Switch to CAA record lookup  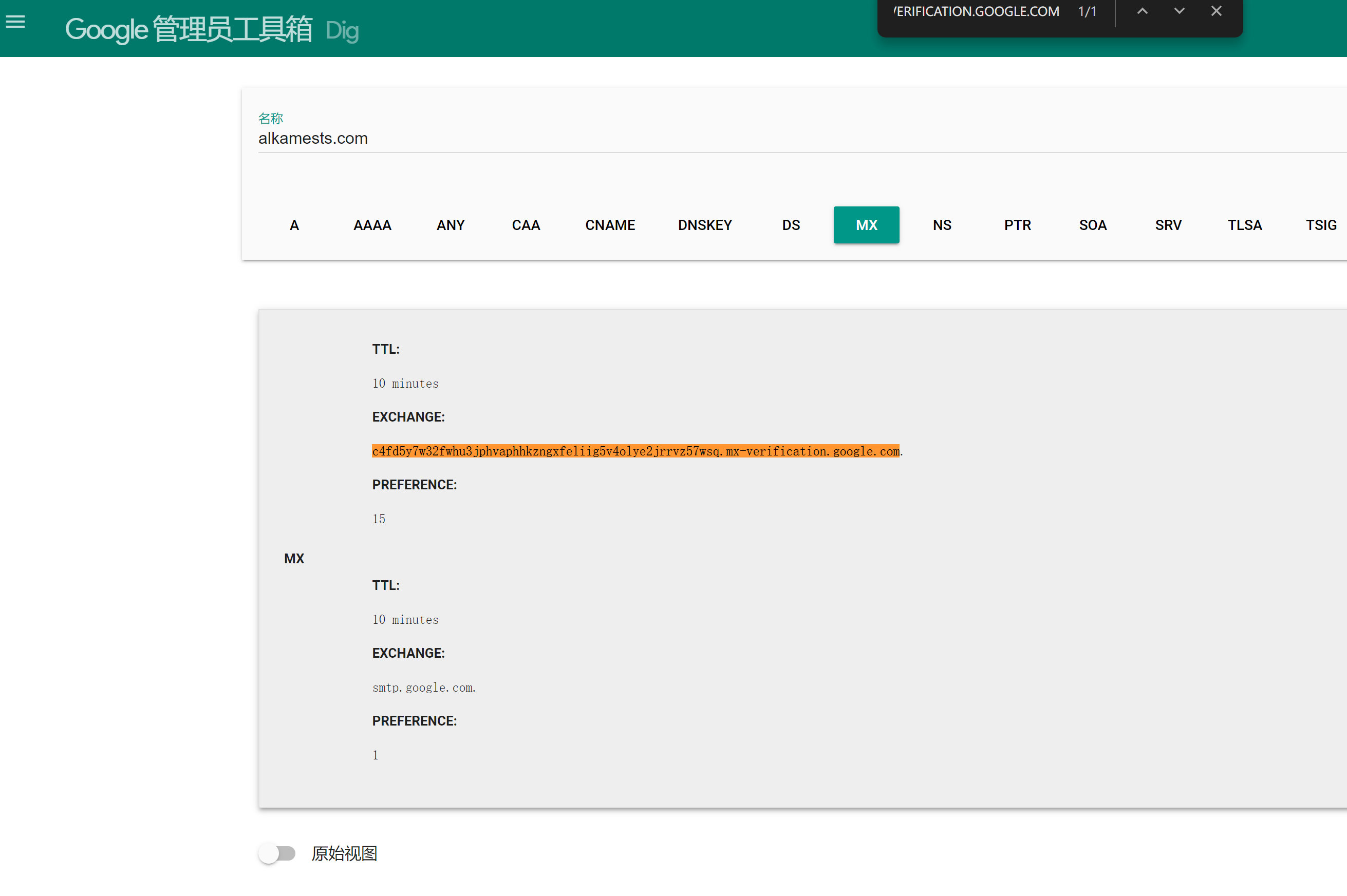526,225
